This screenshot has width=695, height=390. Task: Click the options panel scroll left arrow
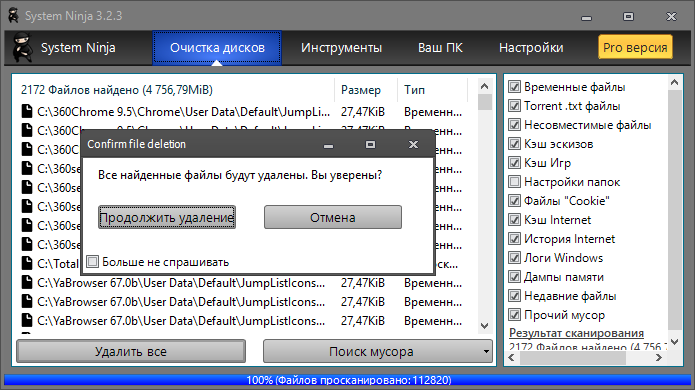[x=512, y=358]
